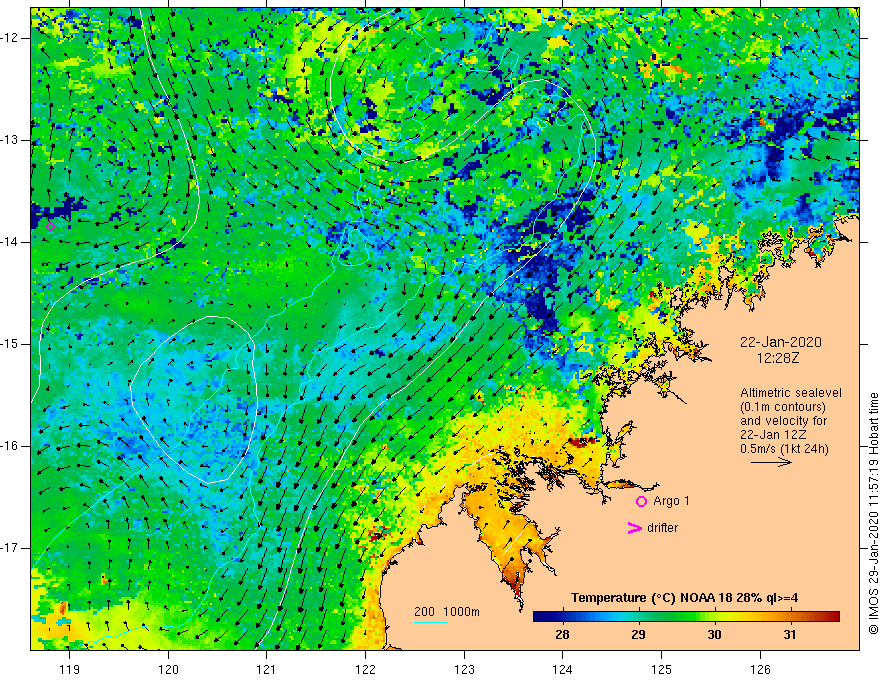This screenshot has height=680, width=880.
Task: Click the '-17' latitude axis label
Action: click(11, 548)
